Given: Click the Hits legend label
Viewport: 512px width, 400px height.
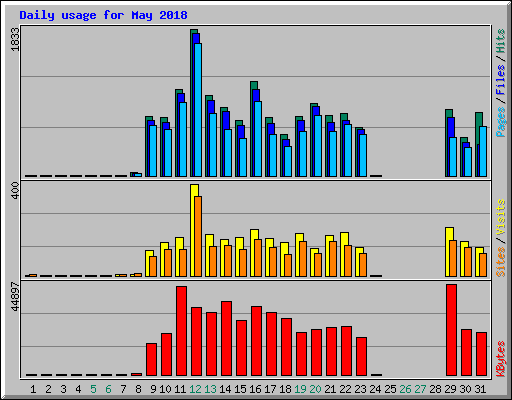Looking at the screenshot, I should [x=500, y=41].
